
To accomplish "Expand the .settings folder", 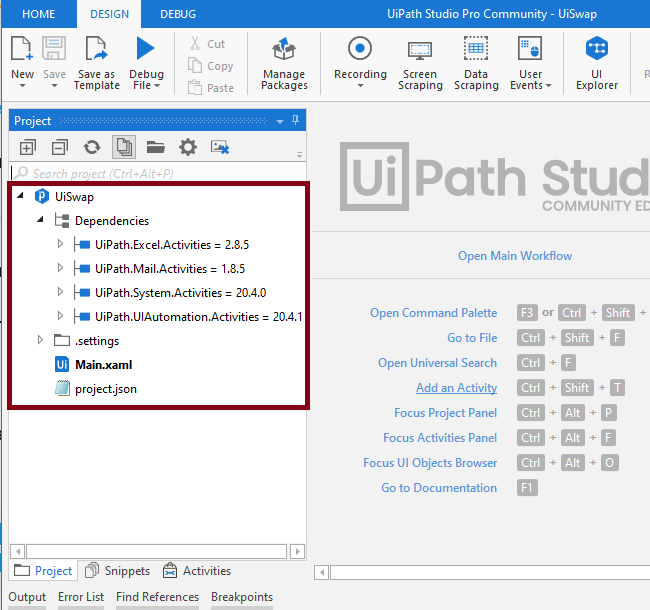I will (x=40, y=340).
